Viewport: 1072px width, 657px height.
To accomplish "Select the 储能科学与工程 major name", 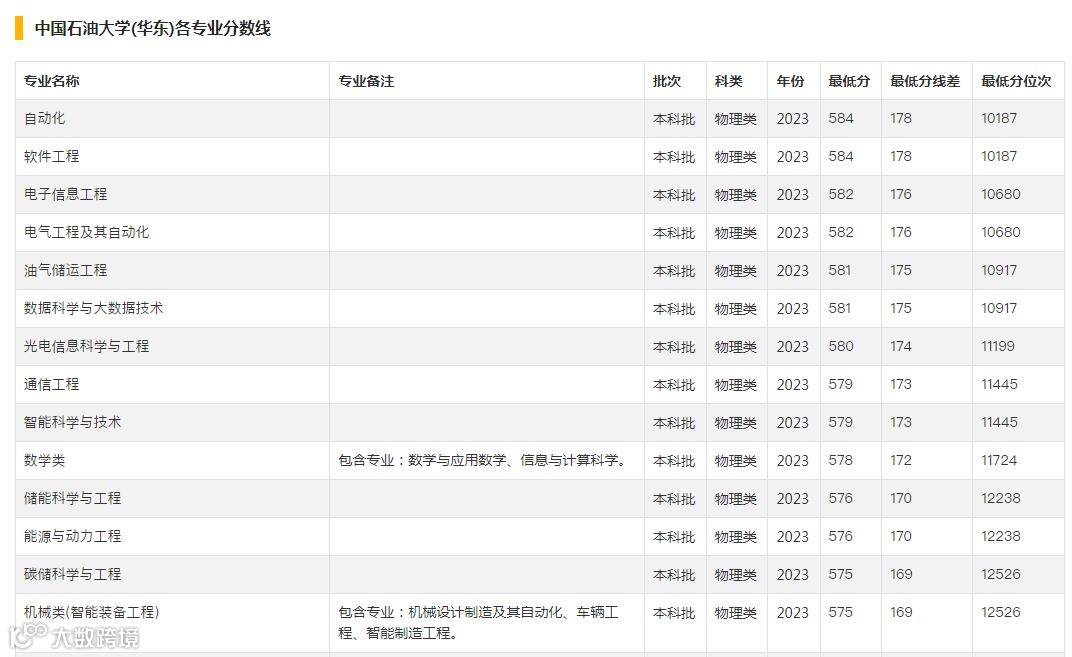I will tap(72, 498).
